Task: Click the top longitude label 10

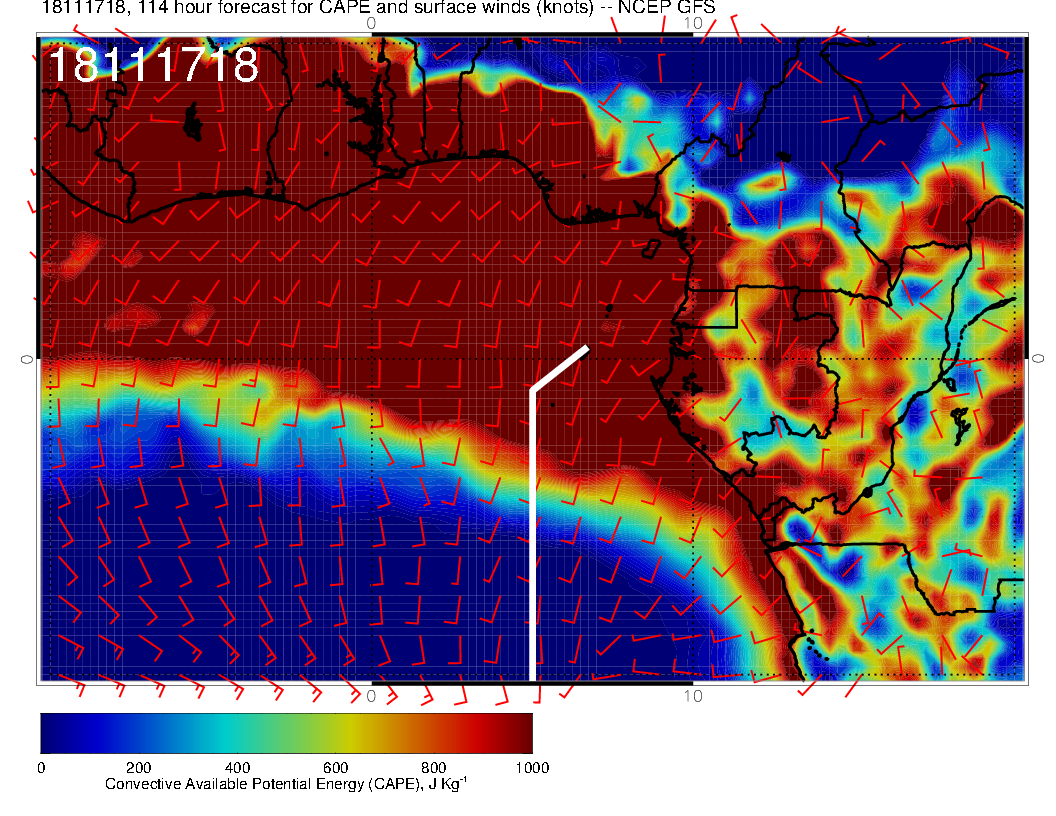Action: coord(693,23)
